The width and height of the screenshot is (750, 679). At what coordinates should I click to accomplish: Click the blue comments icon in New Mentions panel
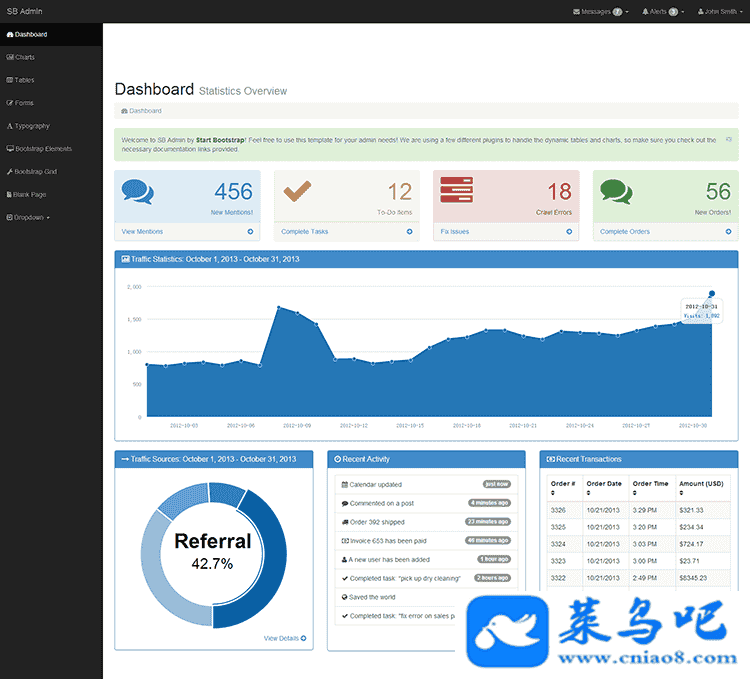[x=138, y=190]
